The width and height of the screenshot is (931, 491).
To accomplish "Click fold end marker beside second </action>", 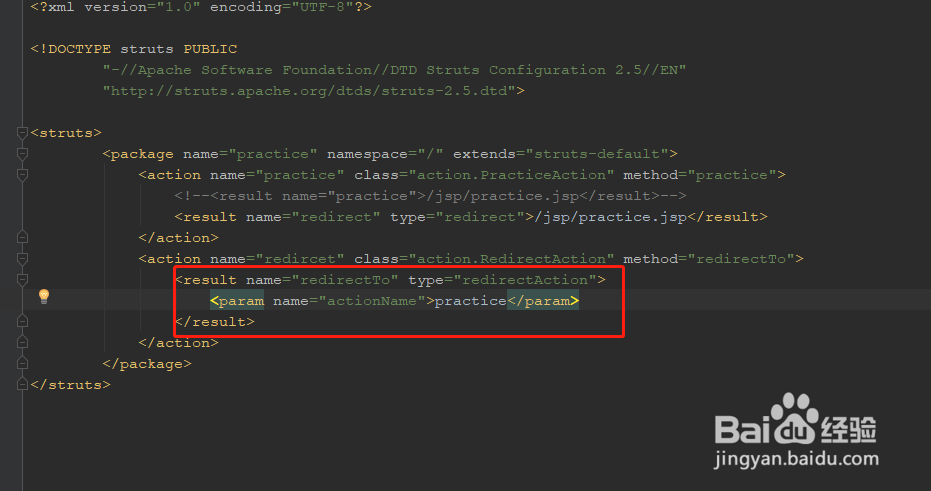I will click(x=23, y=343).
